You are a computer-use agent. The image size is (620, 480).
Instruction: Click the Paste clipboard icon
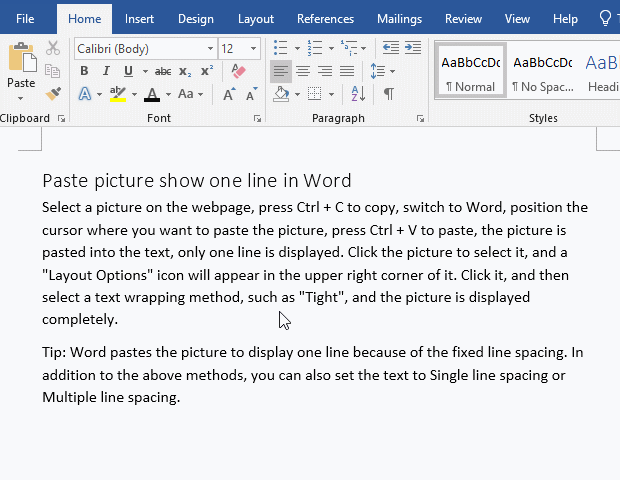point(22,58)
